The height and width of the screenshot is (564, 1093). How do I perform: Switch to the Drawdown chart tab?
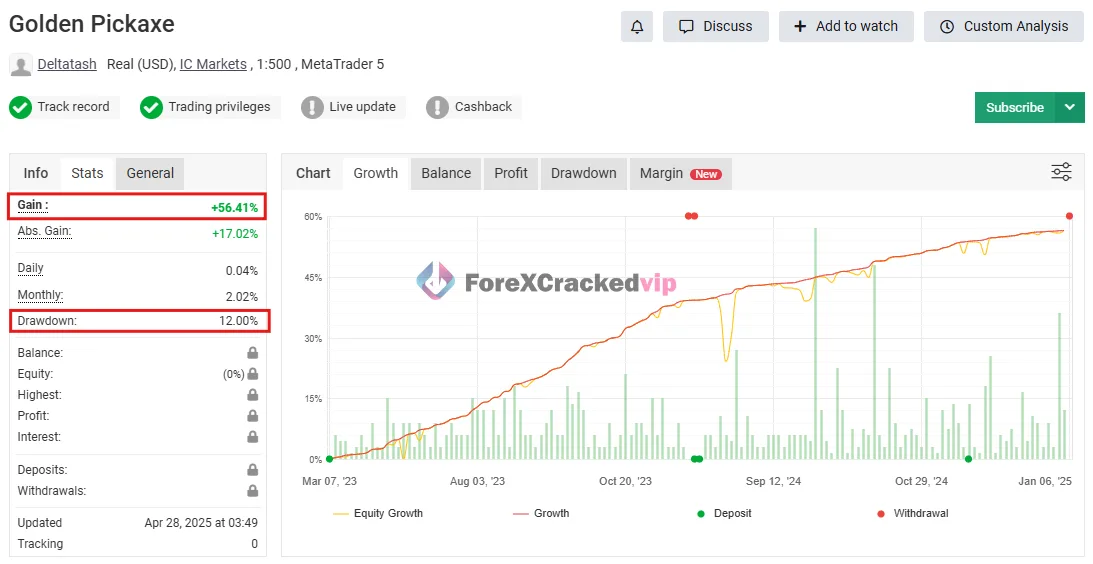tap(583, 173)
